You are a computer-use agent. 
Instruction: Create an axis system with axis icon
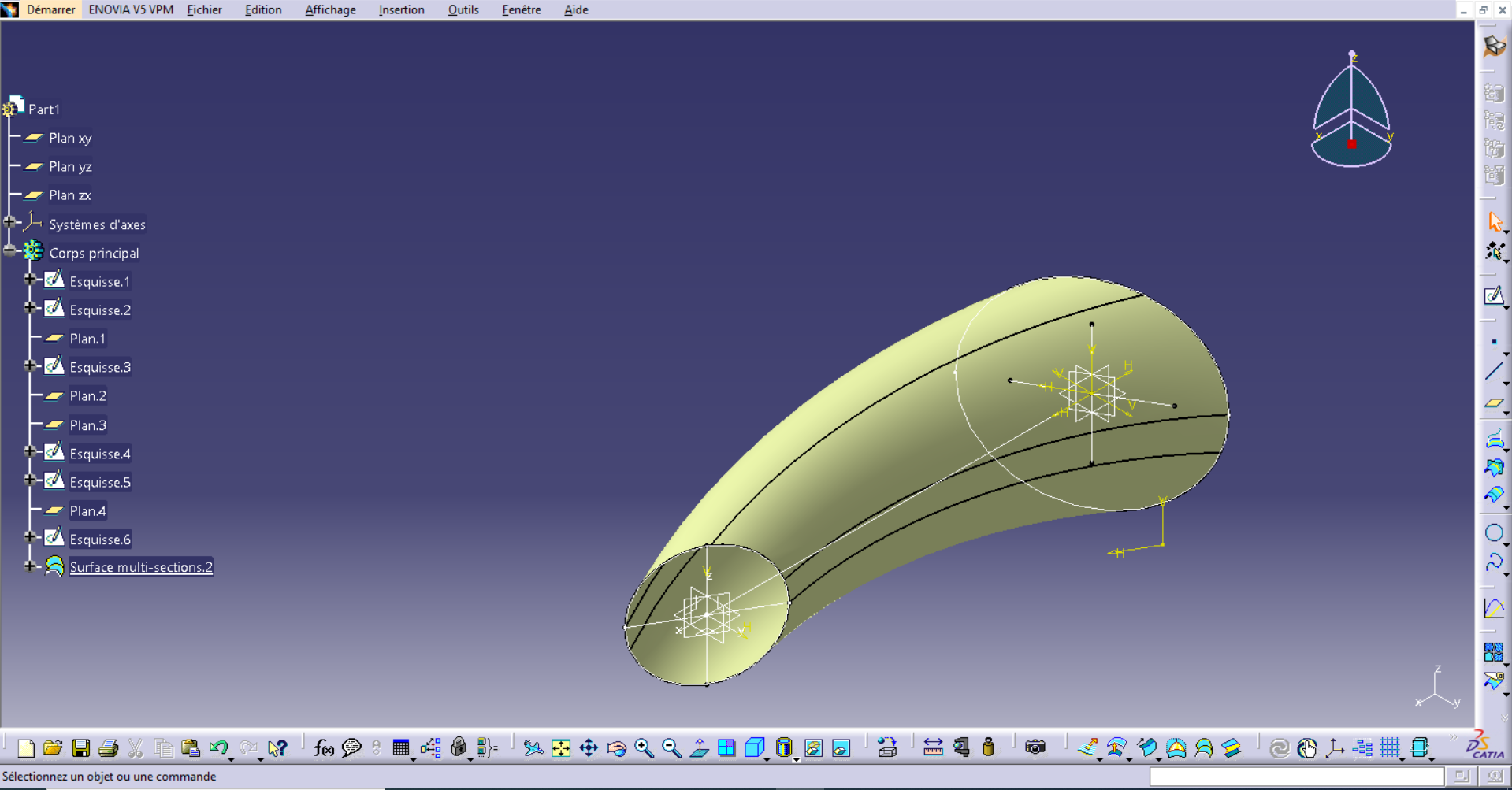[x=1335, y=747]
